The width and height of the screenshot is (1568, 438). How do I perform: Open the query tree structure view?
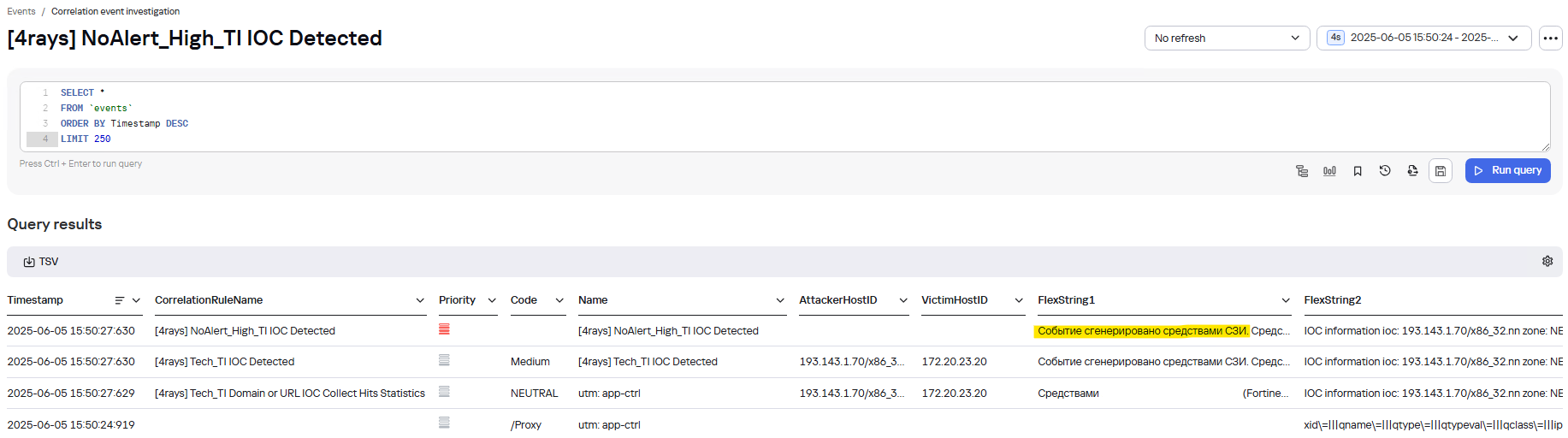(x=1302, y=171)
